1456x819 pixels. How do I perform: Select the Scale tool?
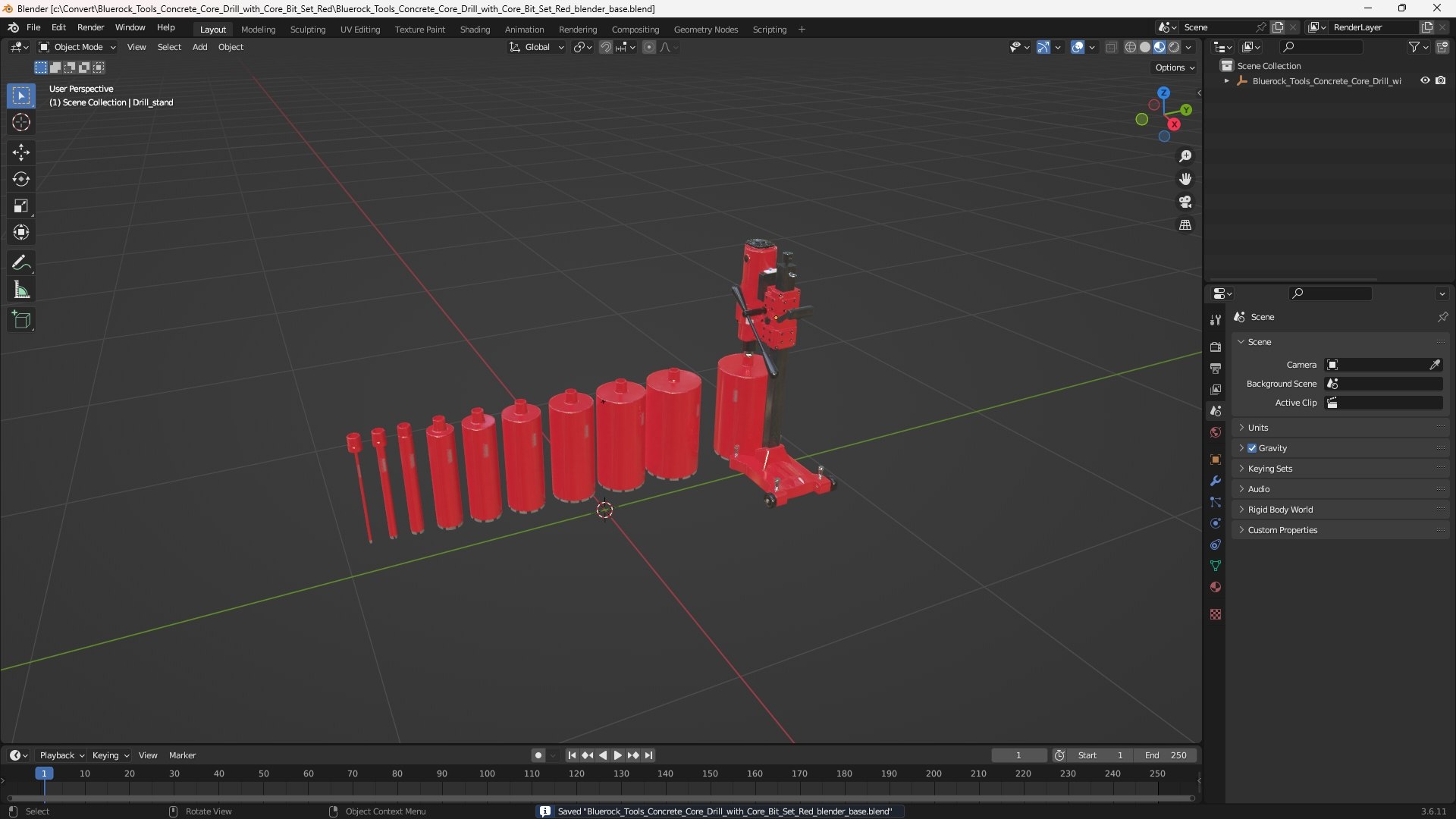pos(21,206)
